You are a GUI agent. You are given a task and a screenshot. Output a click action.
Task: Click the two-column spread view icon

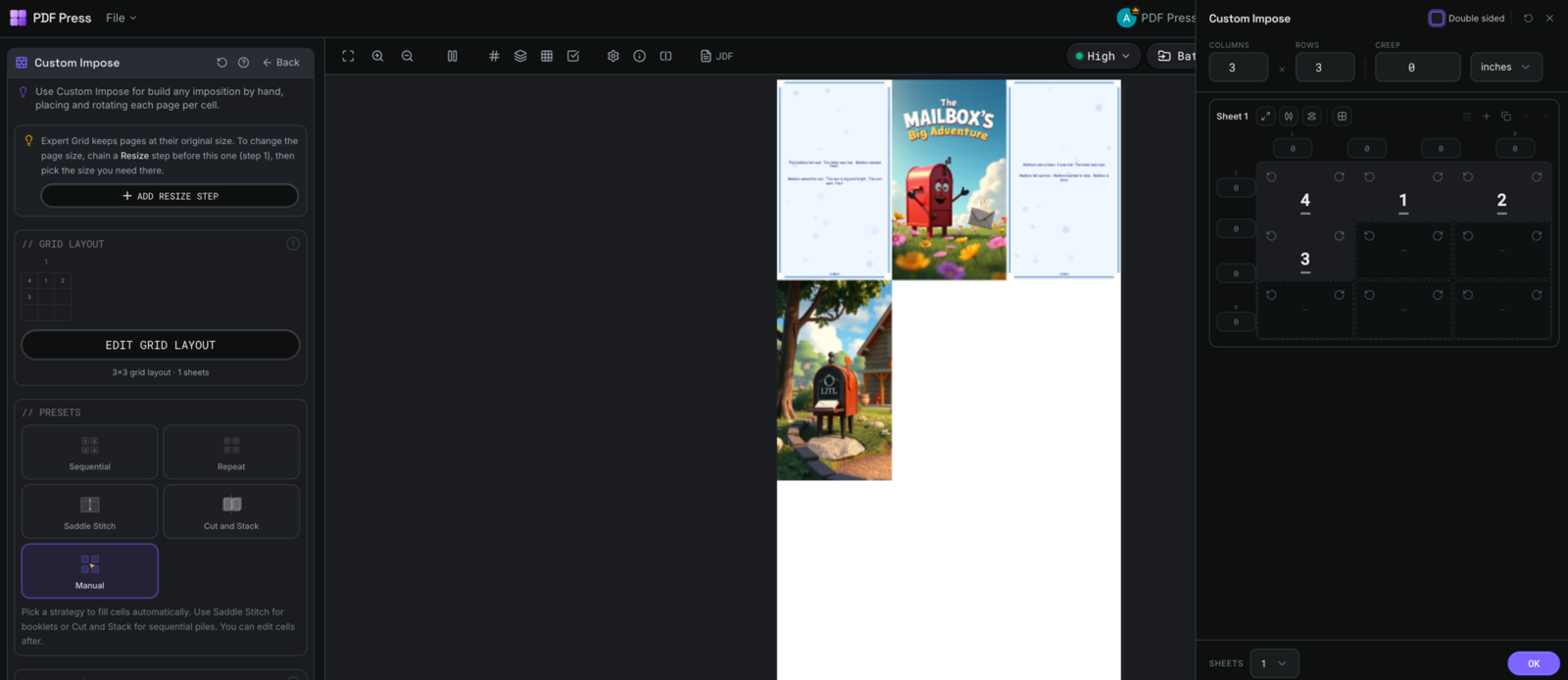coord(452,56)
